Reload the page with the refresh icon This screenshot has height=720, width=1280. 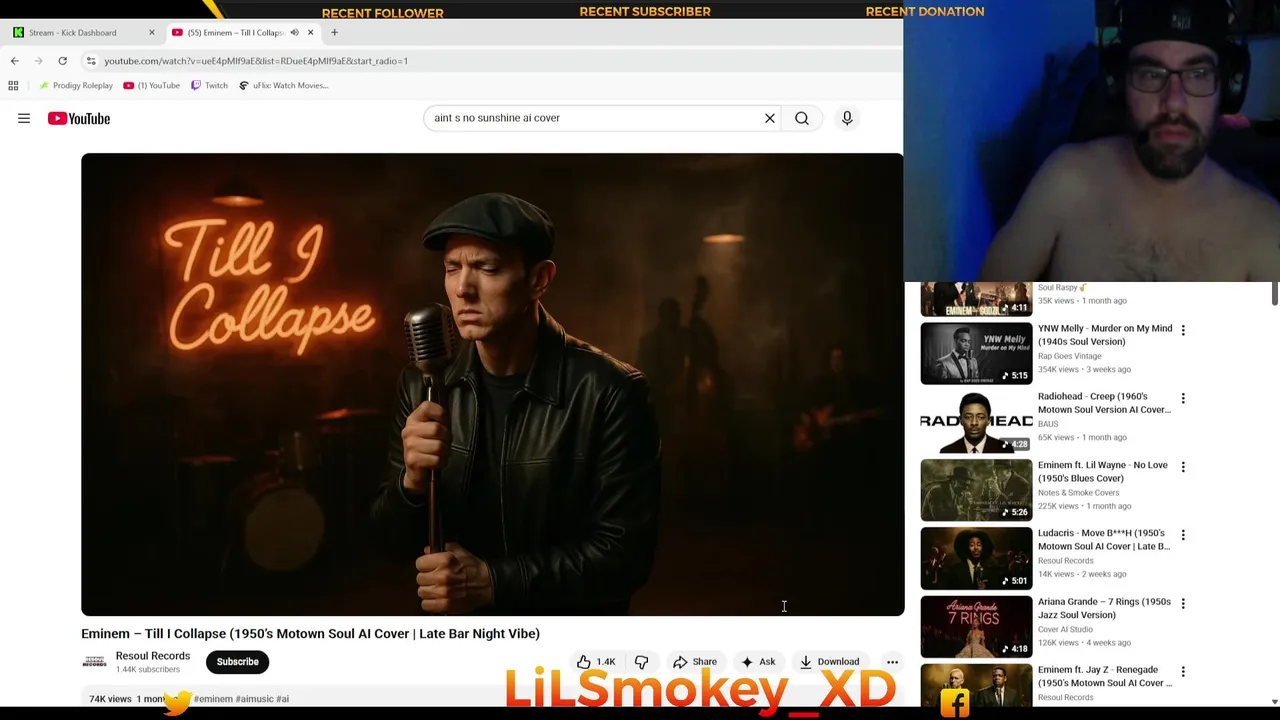[62, 61]
